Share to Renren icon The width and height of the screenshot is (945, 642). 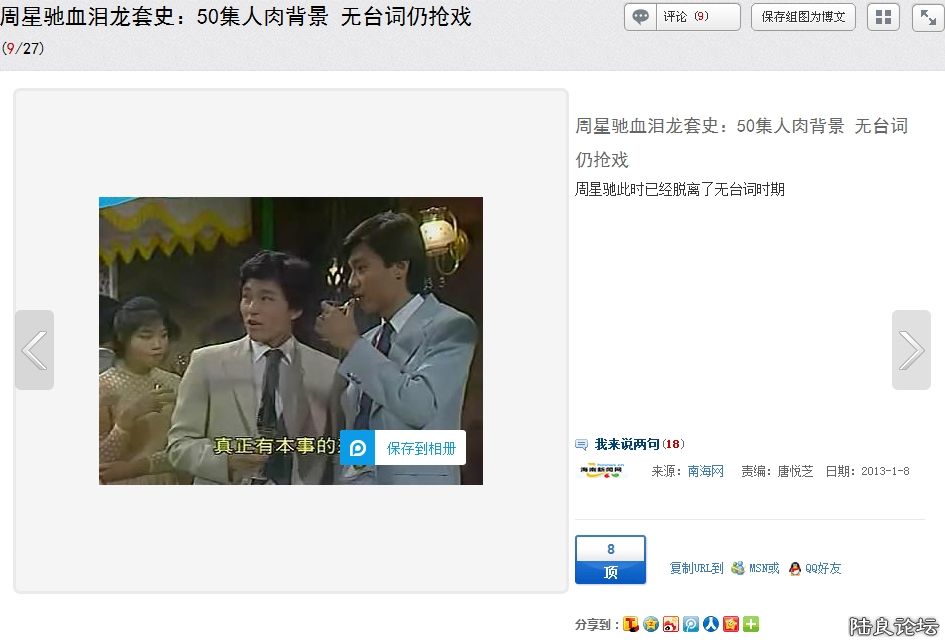point(711,624)
